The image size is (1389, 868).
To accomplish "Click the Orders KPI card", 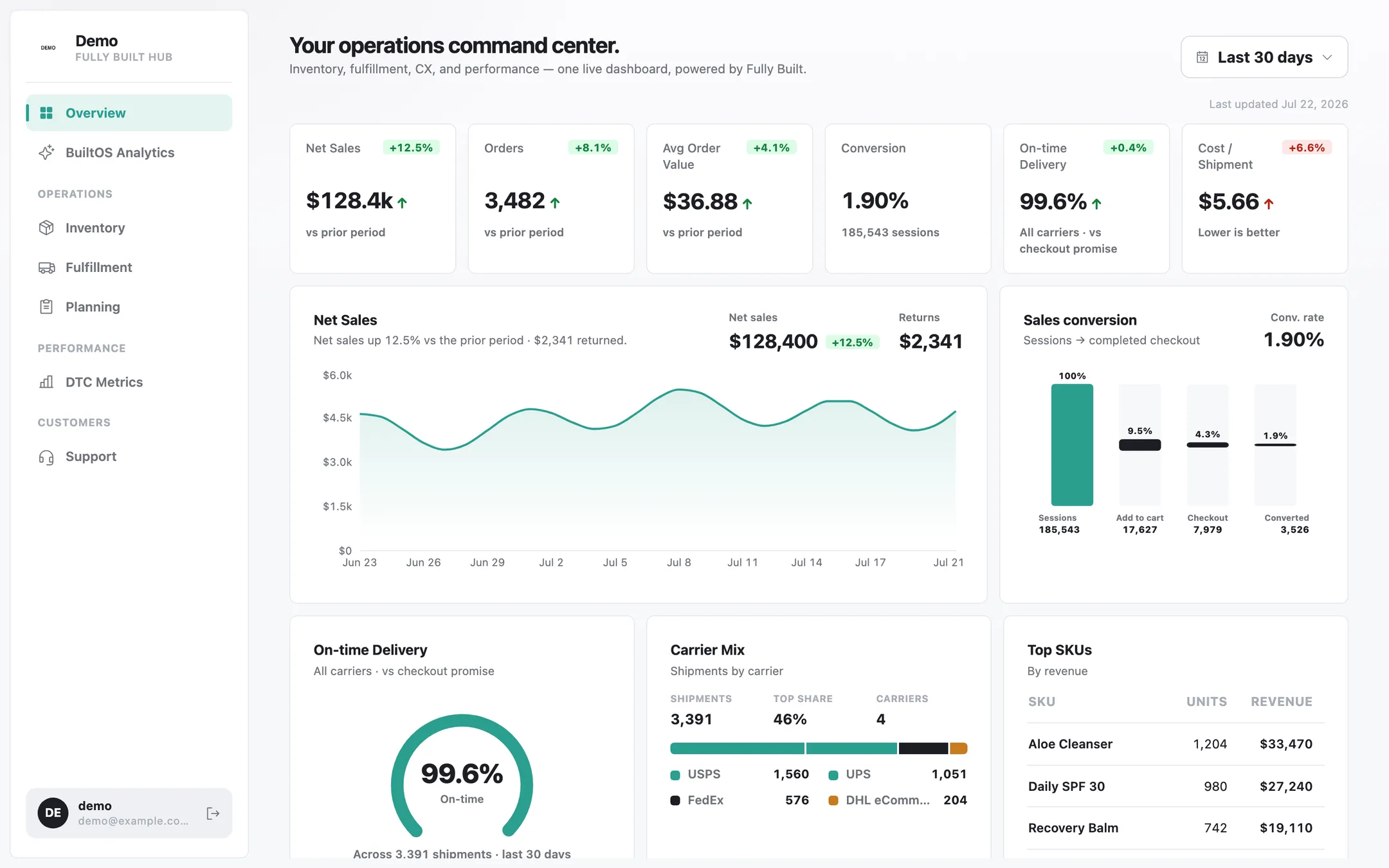I will pos(551,199).
